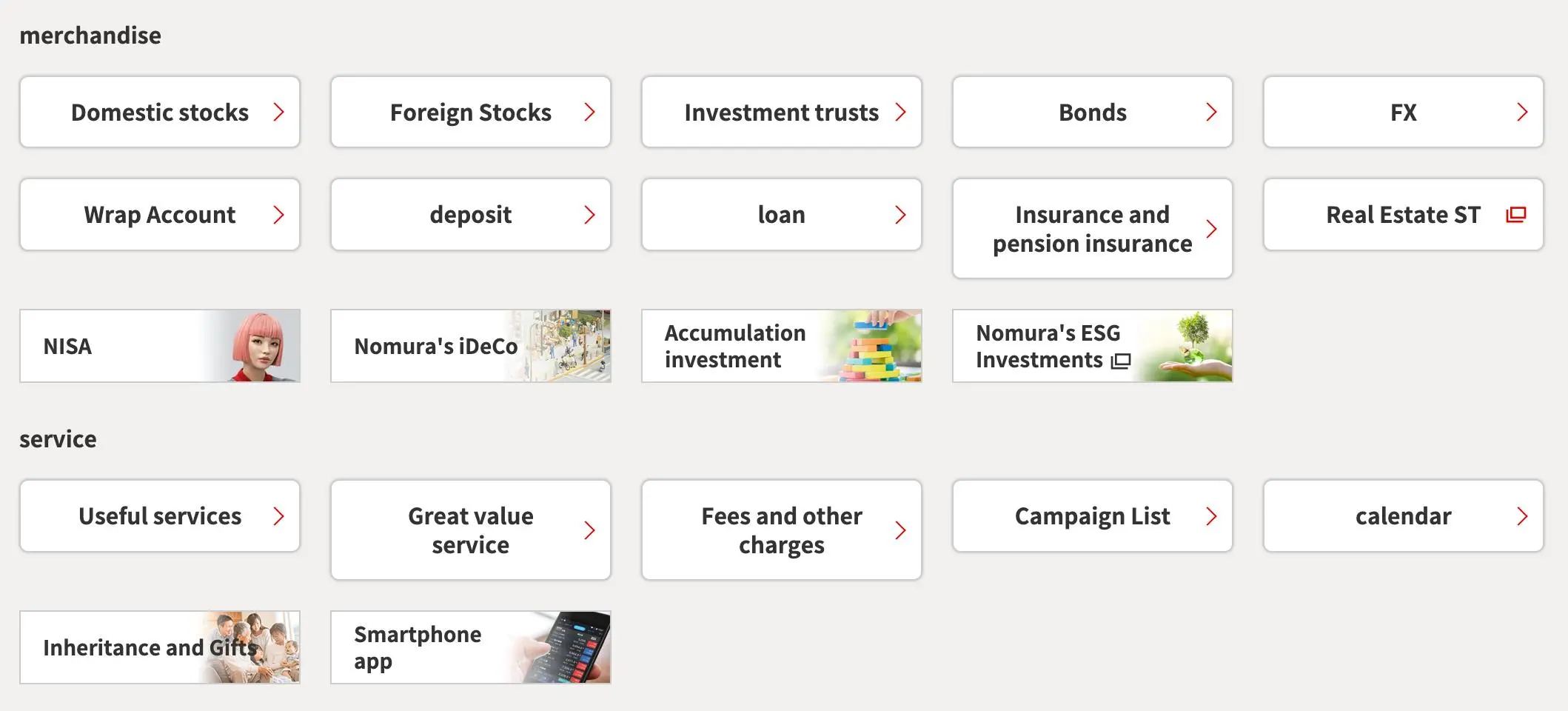View the Campaign List
The width and height of the screenshot is (1568, 711).
tap(1093, 516)
